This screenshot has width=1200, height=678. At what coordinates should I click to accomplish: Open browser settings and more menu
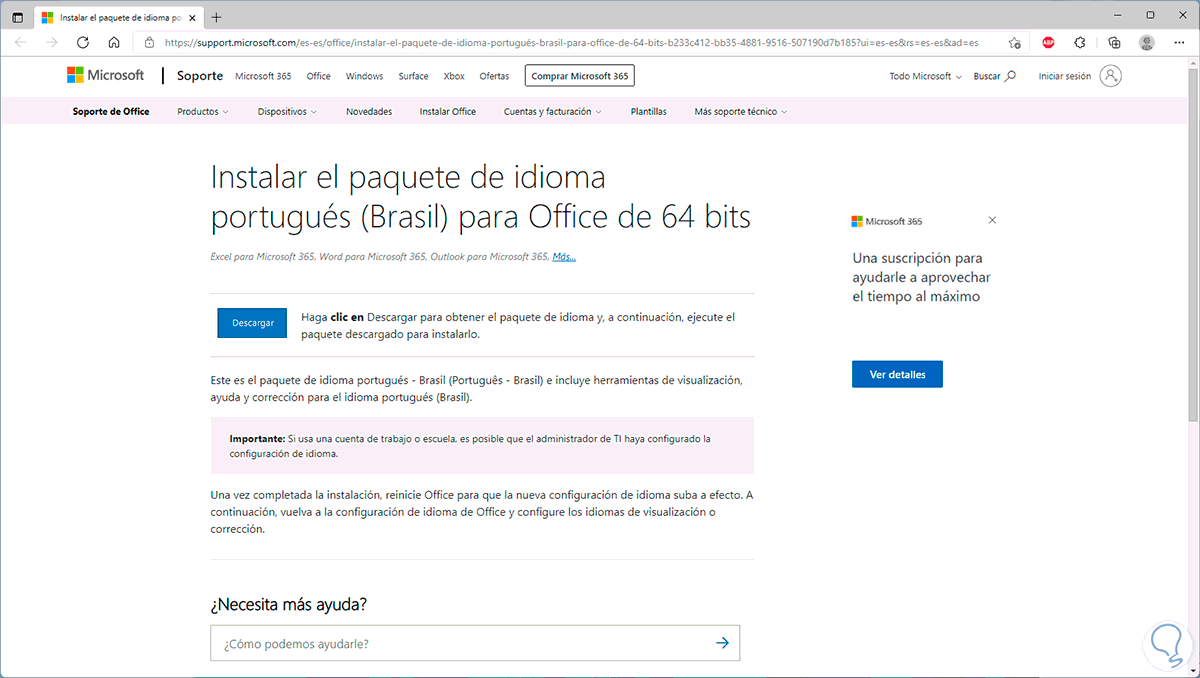(x=1179, y=43)
